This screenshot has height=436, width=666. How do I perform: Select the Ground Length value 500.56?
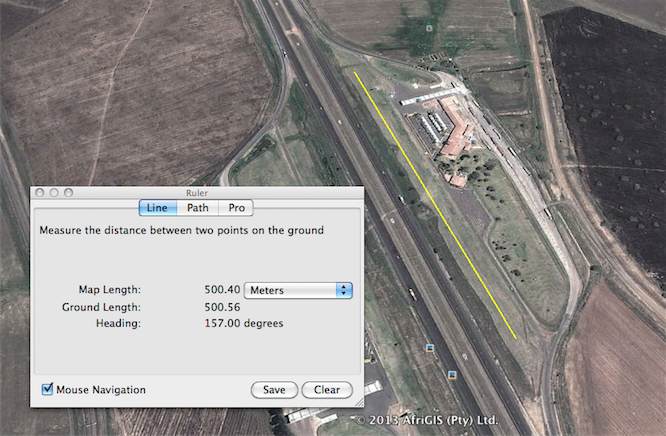(x=222, y=307)
